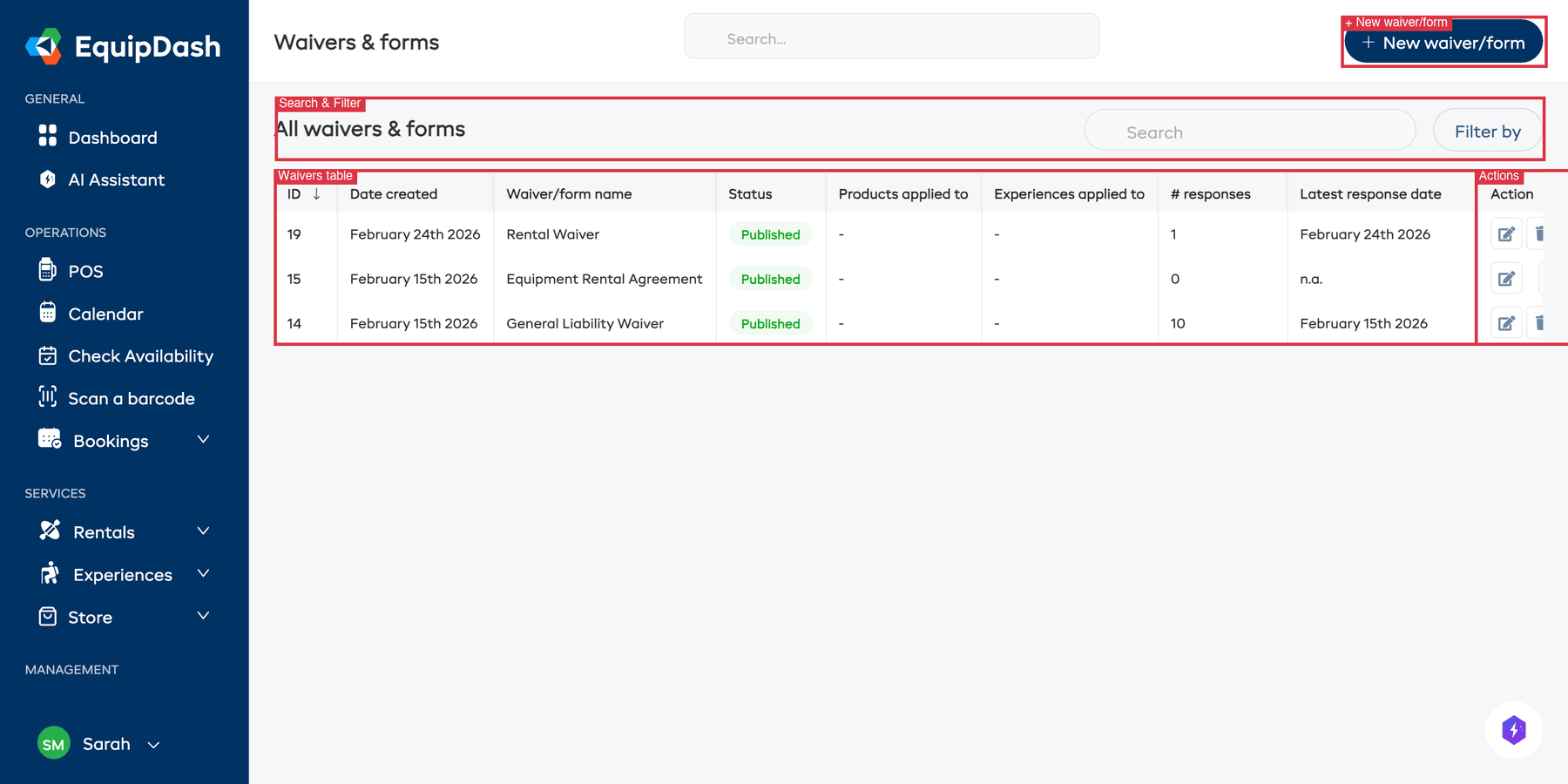The image size is (1568, 784).
Task: Edit the Equipment Rental Agreement form
Action: 1505,278
